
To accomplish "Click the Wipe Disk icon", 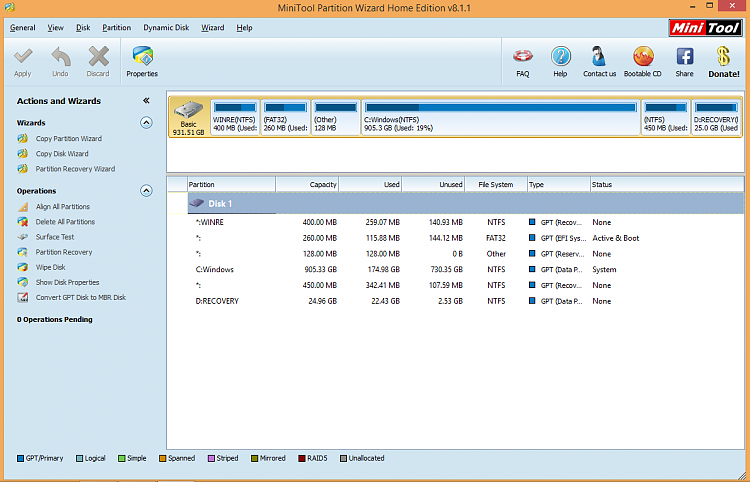I will pos(22,267).
